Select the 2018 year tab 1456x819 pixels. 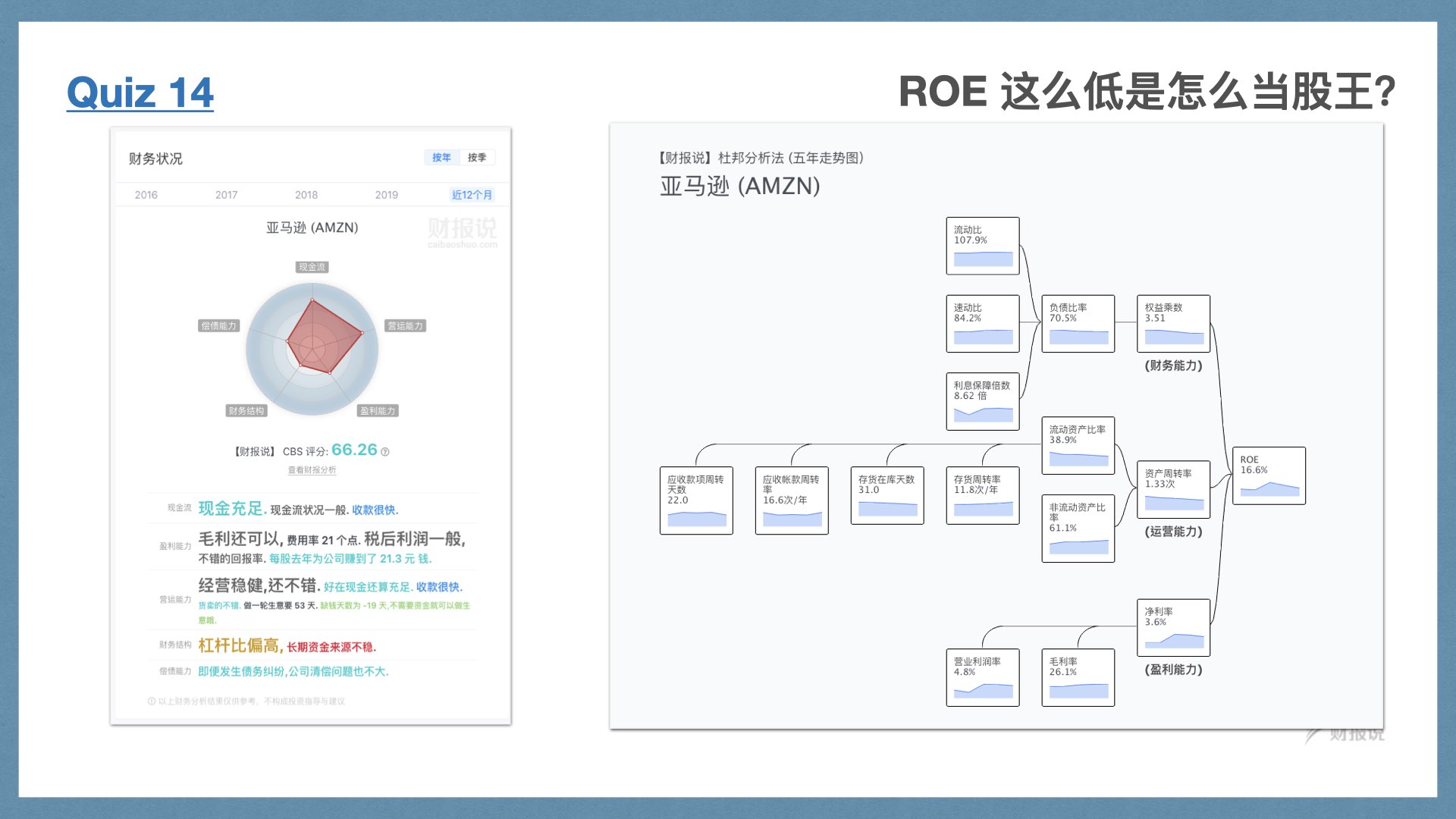point(306,195)
